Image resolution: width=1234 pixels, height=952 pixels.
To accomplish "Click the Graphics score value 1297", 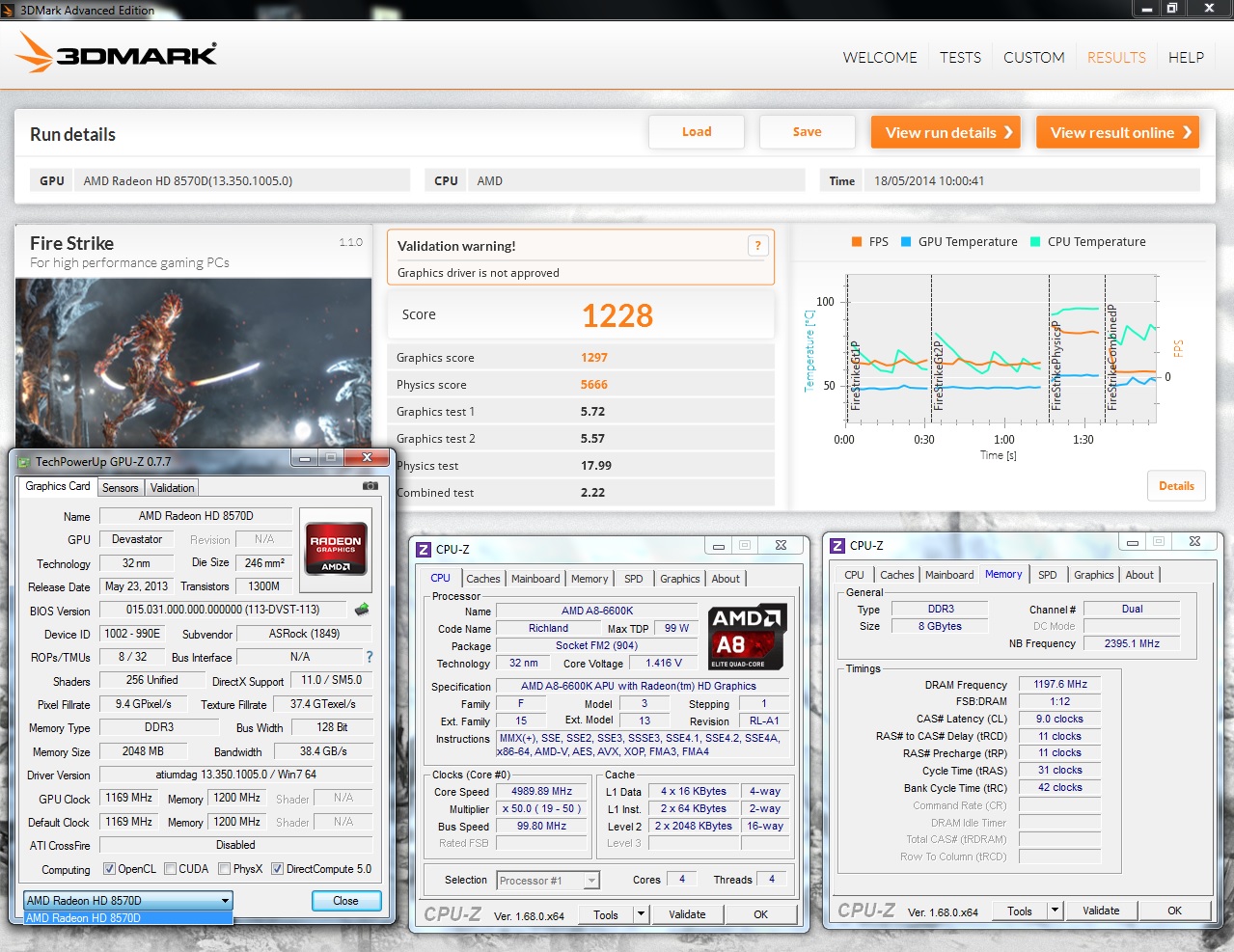I will pyautogui.click(x=594, y=358).
